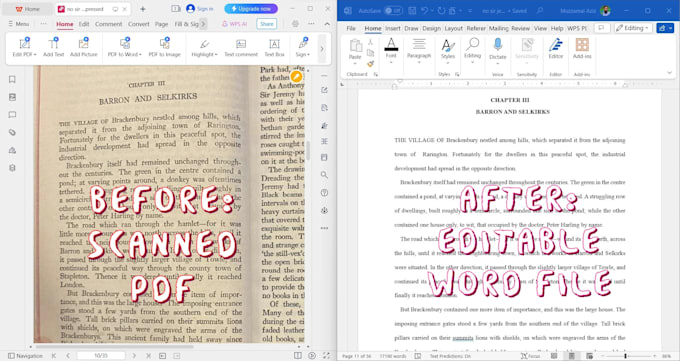
Task: Click Format Painter in Word clipboard group
Action: point(370,64)
